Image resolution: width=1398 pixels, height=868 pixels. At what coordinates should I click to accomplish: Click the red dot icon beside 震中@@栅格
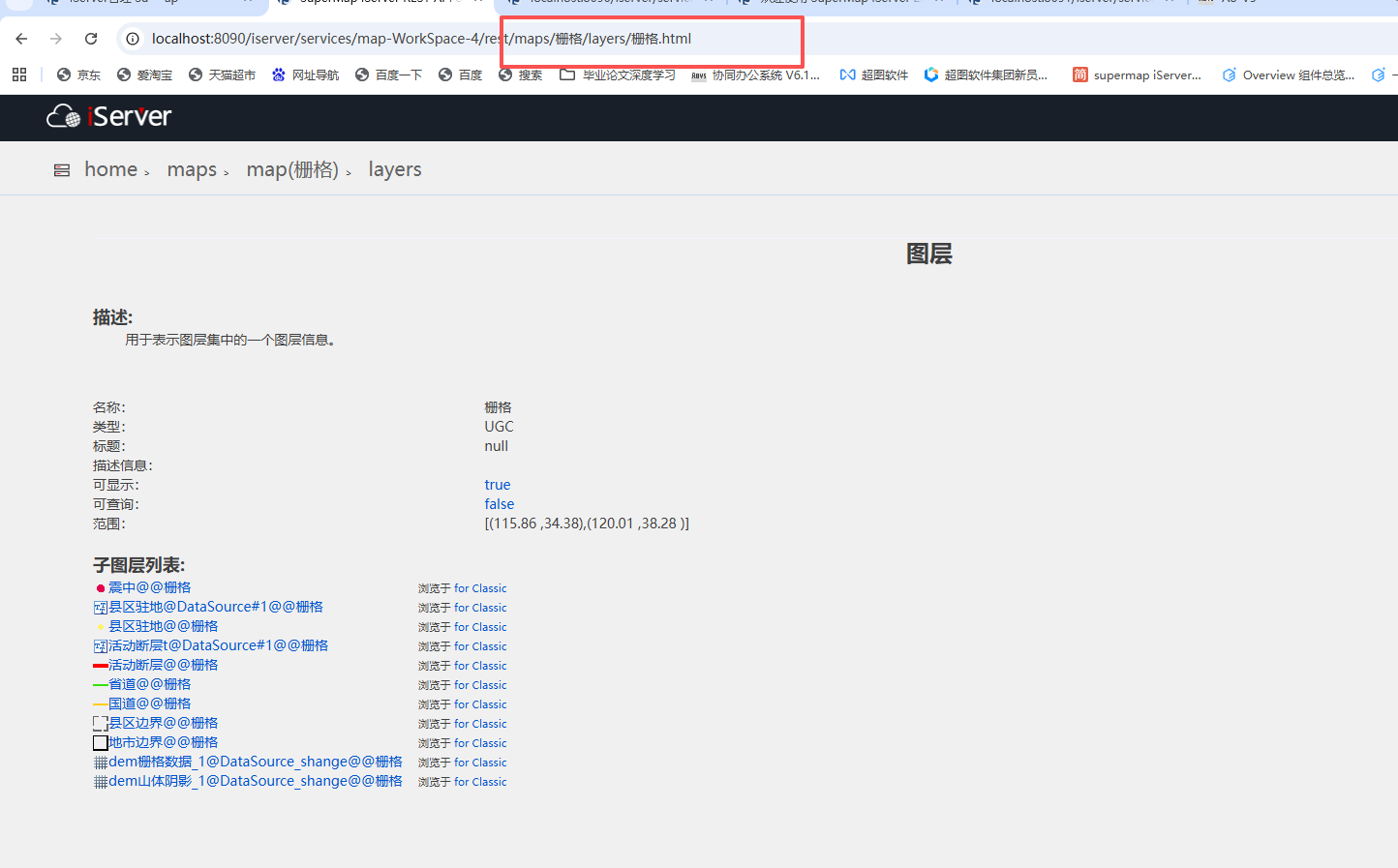coord(100,588)
